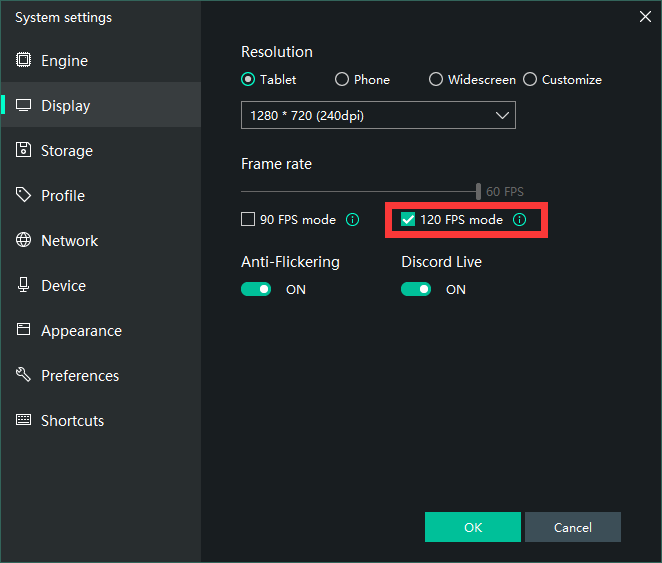Click the Profile tag icon
This screenshot has width=662, height=563.
(23, 196)
